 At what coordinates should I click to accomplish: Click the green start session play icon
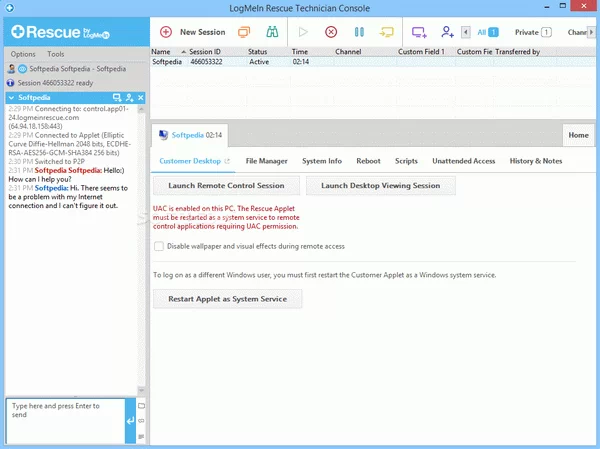(x=305, y=32)
